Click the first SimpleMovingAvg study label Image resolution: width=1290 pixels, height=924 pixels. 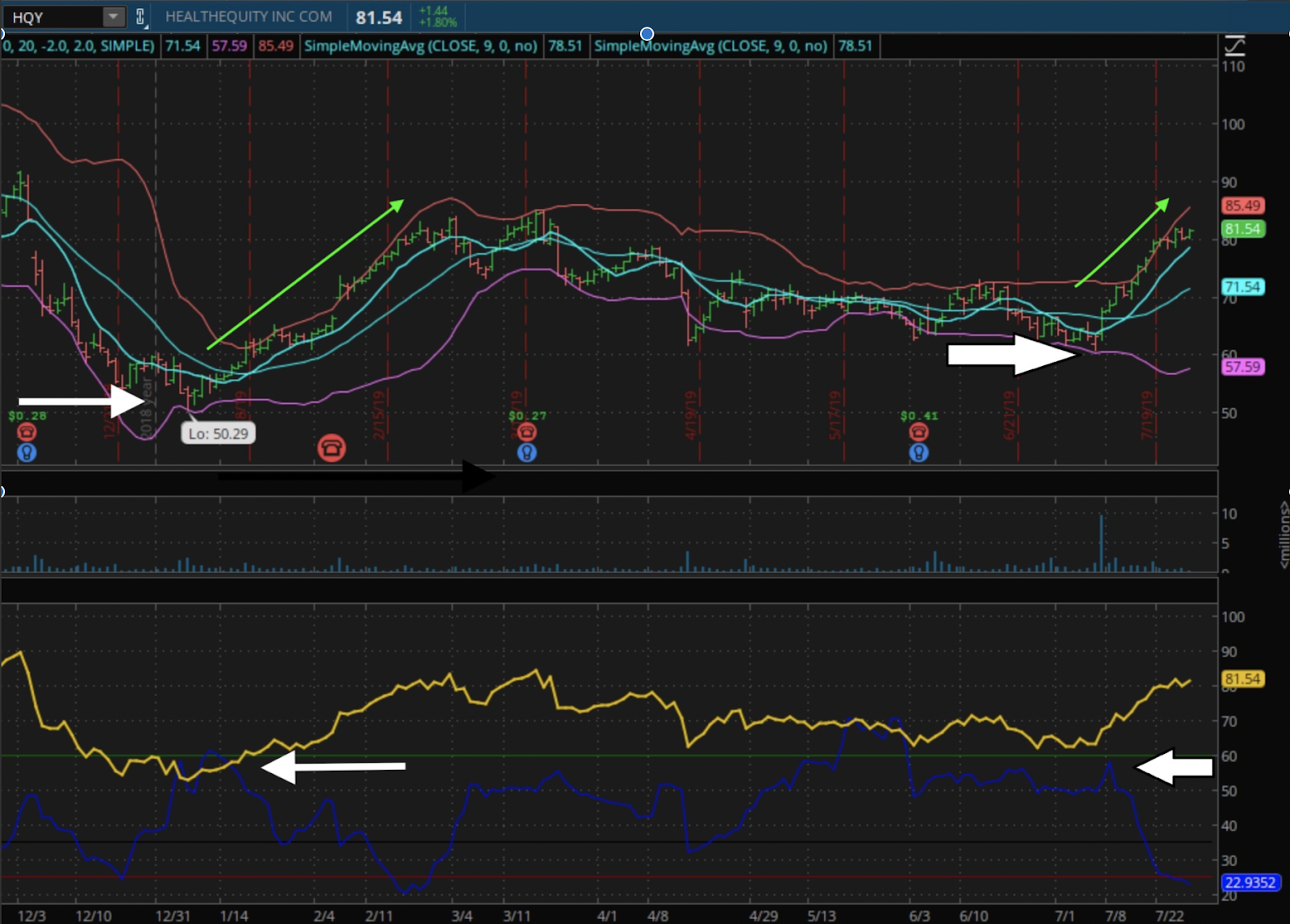(x=420, y=46)
